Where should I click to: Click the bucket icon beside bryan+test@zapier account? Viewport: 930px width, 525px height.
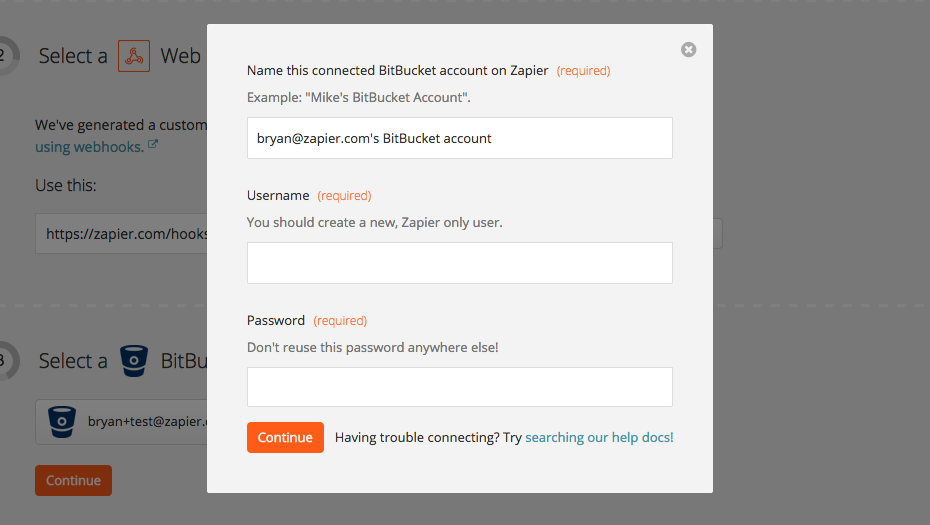pyautogui.click(x=62, y=422)
